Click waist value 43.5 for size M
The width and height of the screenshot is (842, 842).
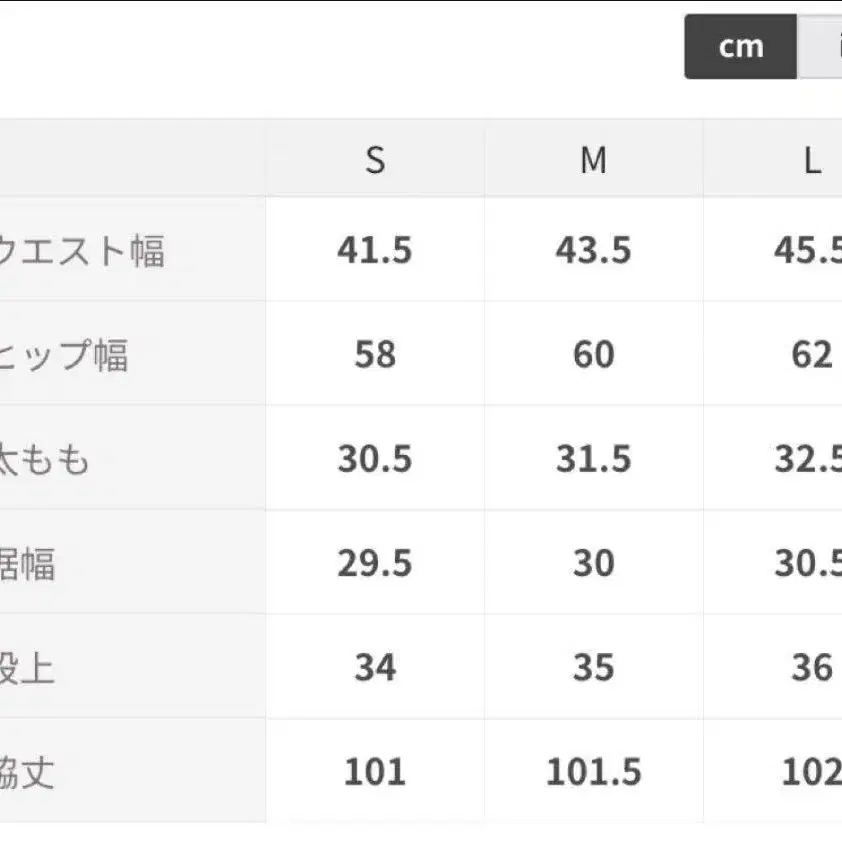[x=593, y=250]
